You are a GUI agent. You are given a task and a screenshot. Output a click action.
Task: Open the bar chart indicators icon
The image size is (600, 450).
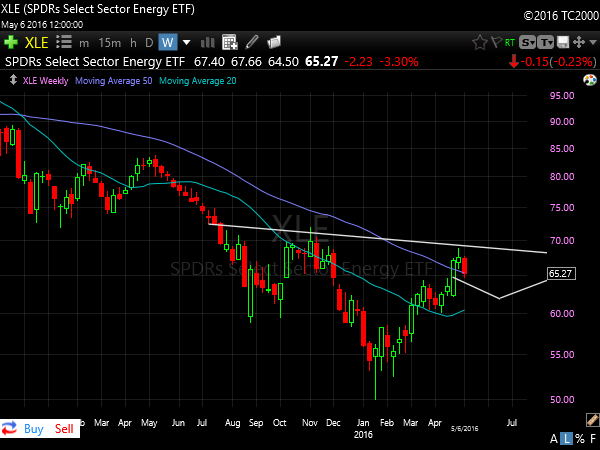pos(208,42)
